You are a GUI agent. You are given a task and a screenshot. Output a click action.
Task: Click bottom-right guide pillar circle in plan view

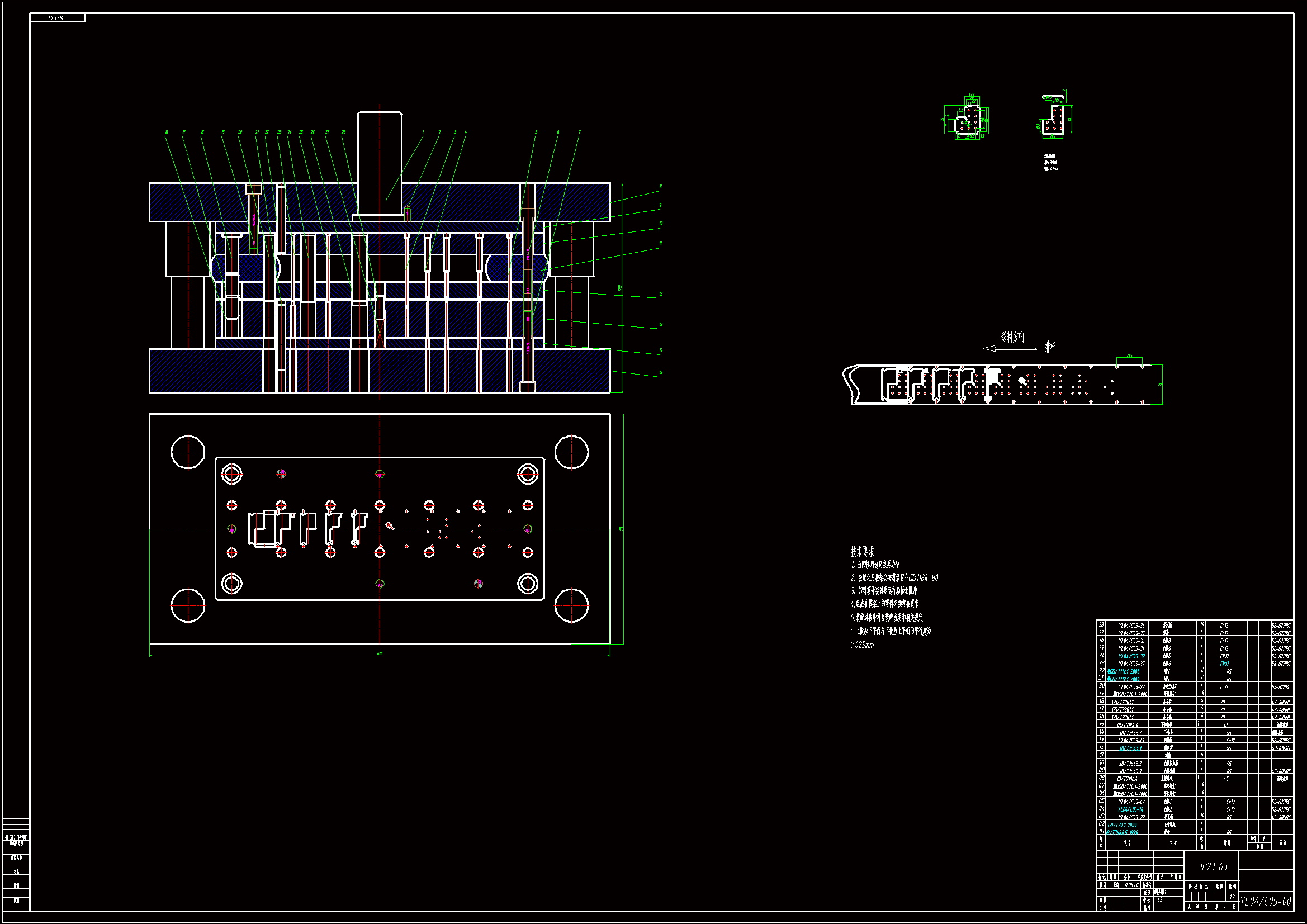[571, 605]
